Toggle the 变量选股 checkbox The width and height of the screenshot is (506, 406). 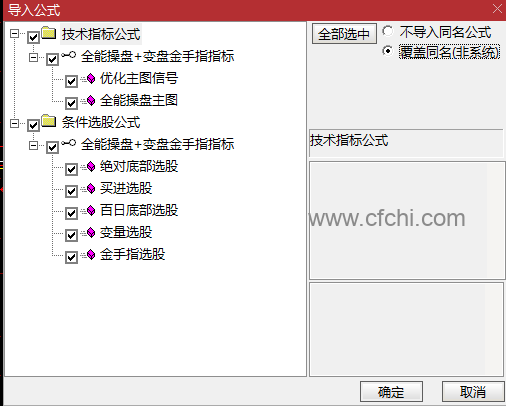tap(71, 235)
